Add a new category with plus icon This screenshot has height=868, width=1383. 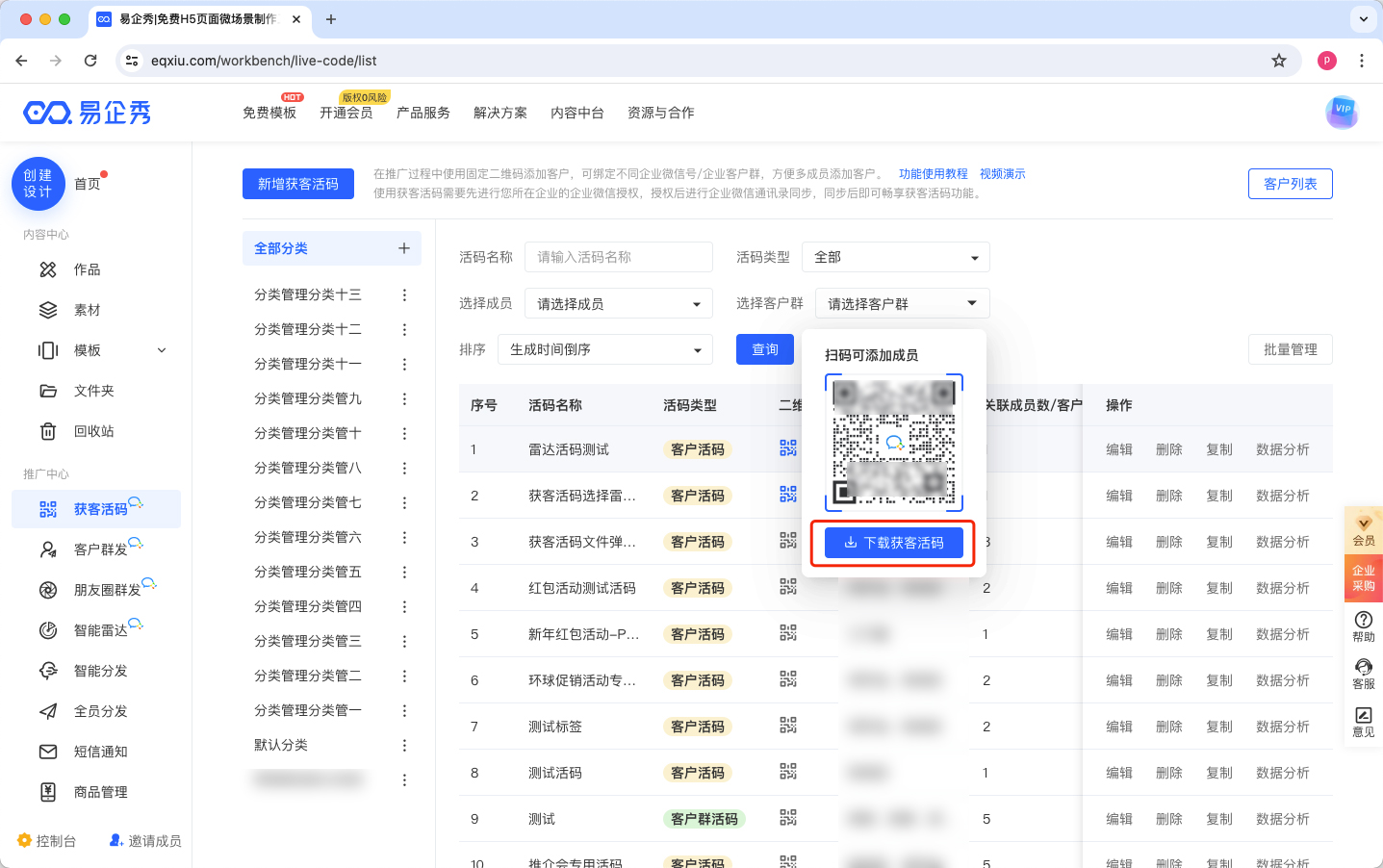404,248
